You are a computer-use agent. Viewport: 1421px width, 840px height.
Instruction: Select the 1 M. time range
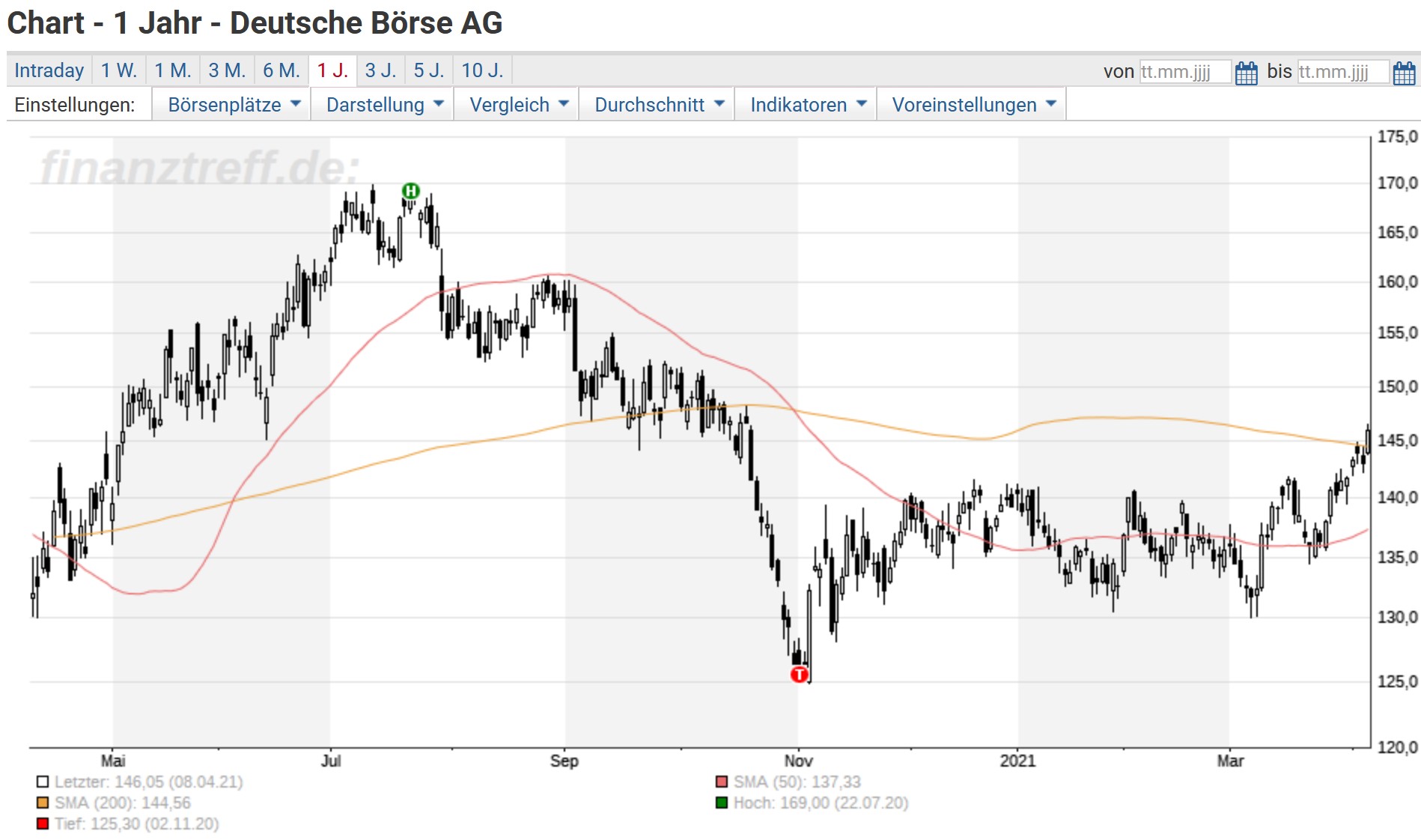[x=173, y=70]
